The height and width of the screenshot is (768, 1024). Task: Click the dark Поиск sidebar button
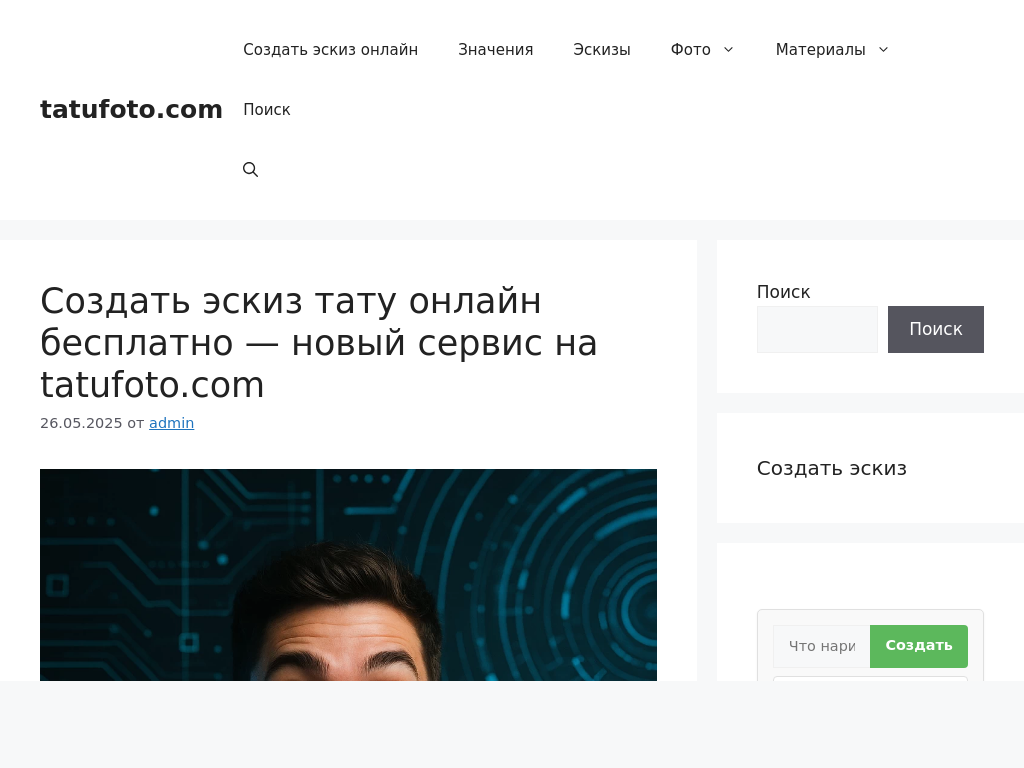pyautogui.click(x=935, y=329)
